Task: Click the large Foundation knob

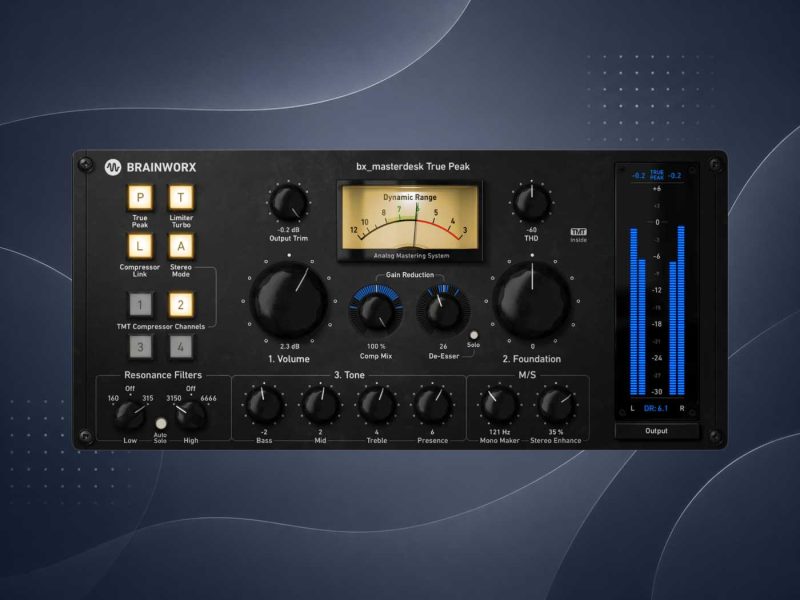Action: point(532,301)
